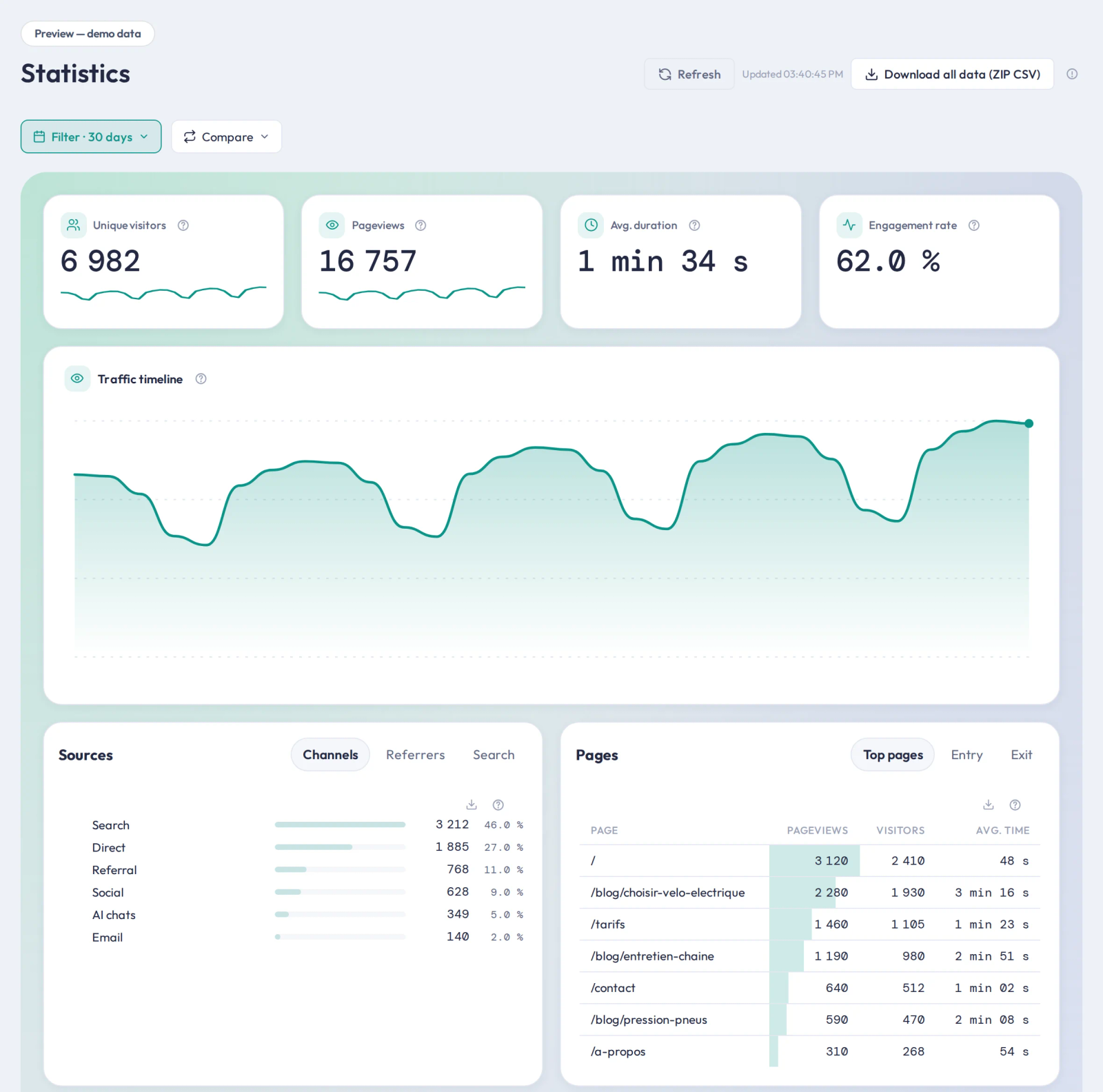Select the Exit tab in Pages

pos(1022,755)
